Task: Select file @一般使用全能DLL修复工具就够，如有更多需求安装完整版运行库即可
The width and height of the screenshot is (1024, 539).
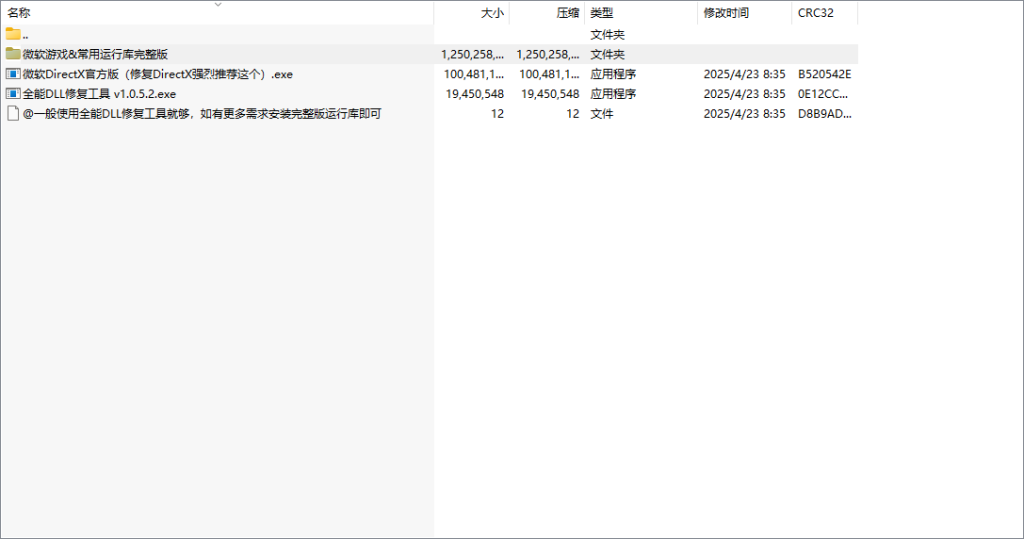Action: tap(202, 114)
